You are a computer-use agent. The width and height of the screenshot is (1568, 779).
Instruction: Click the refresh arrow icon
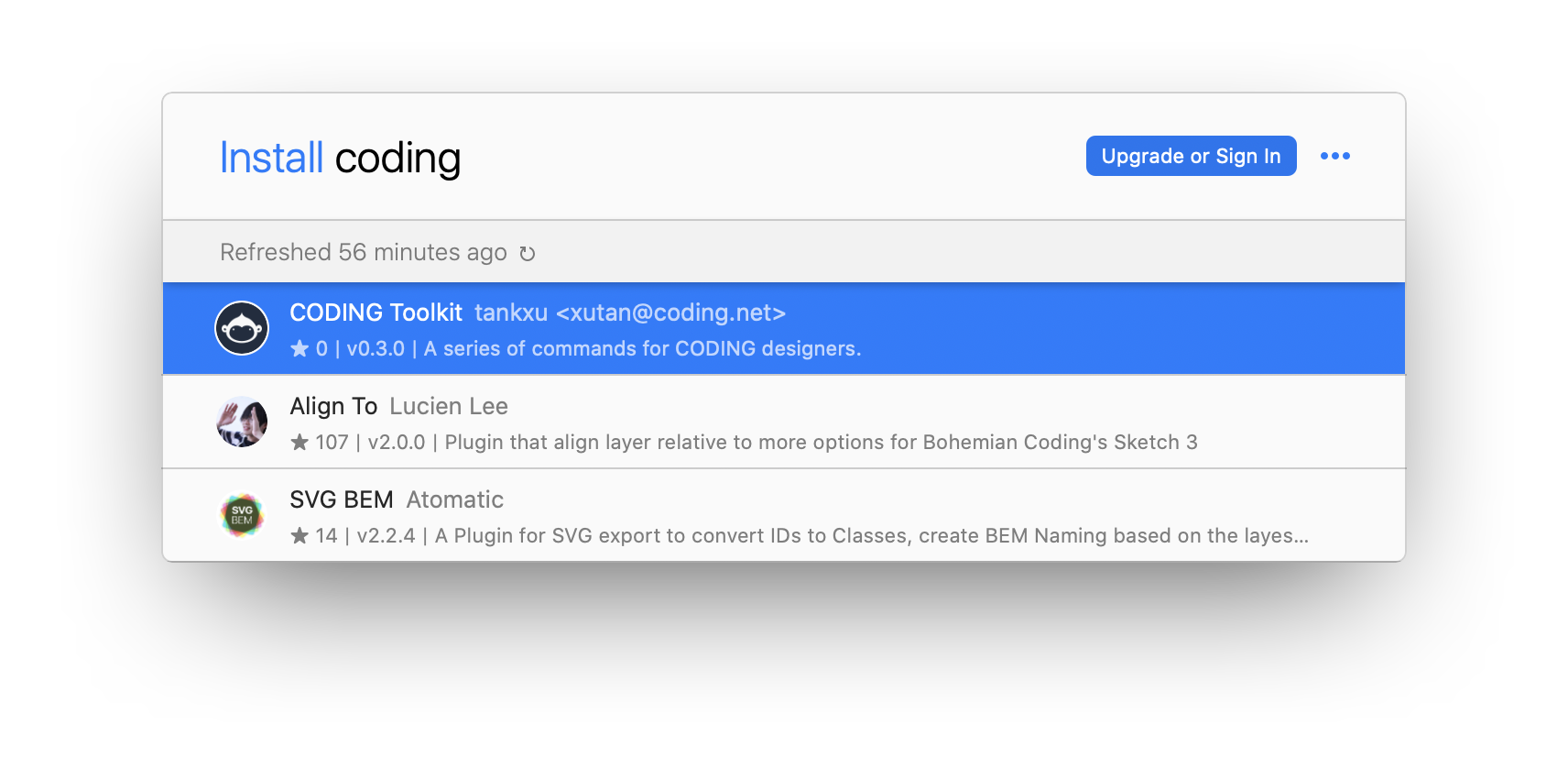point(527,253)
